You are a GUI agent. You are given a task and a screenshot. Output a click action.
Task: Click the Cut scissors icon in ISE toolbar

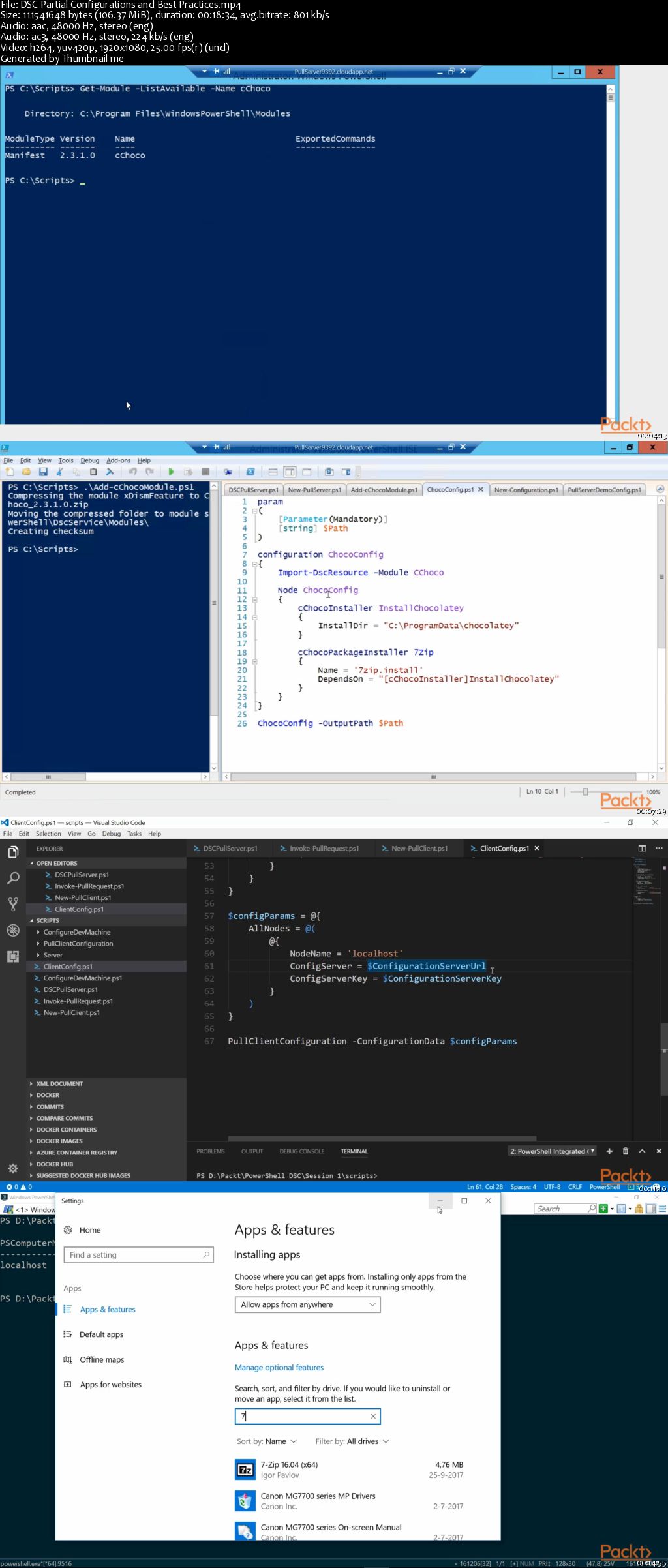[x=59, y=472]
